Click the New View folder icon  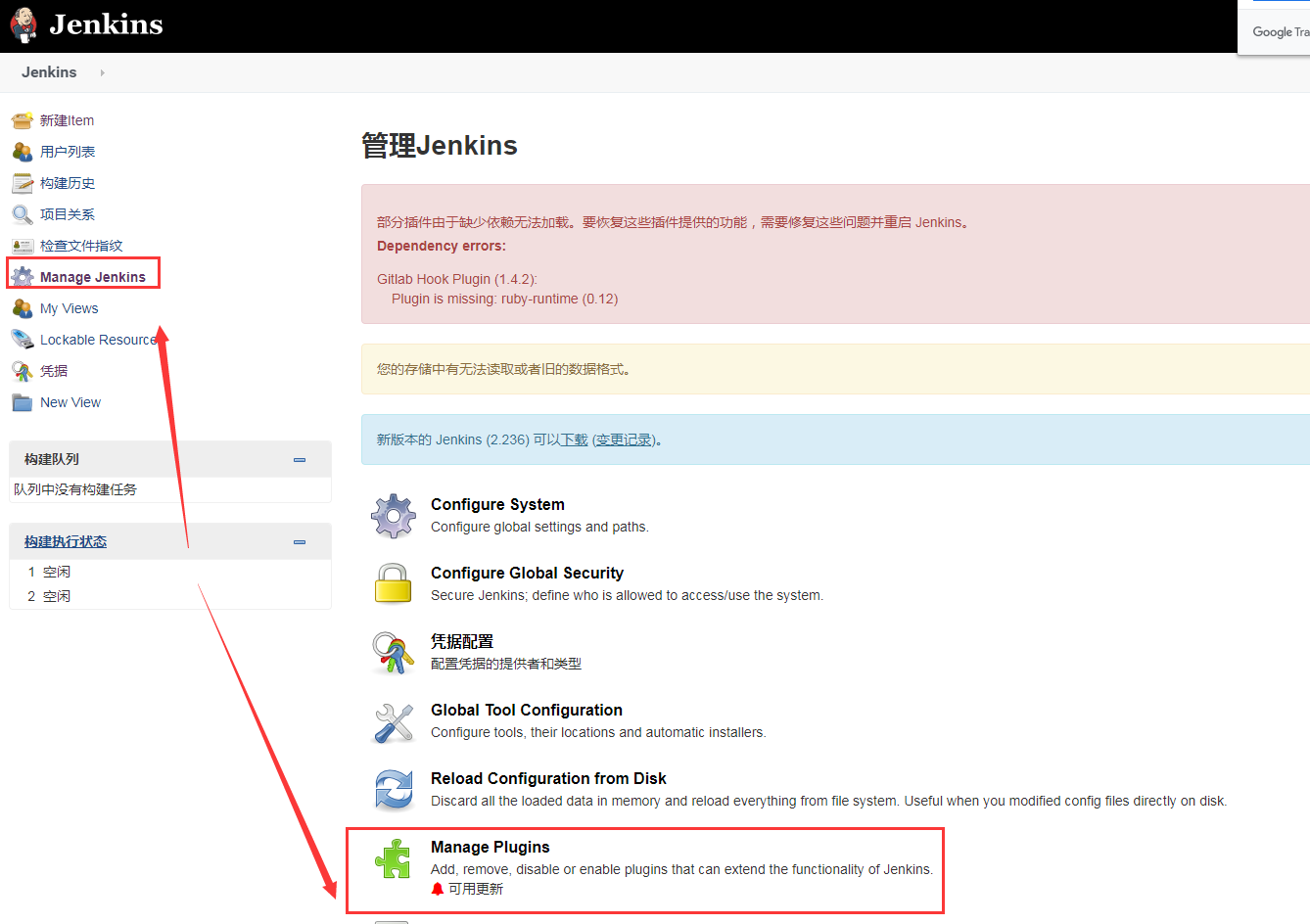23,402
